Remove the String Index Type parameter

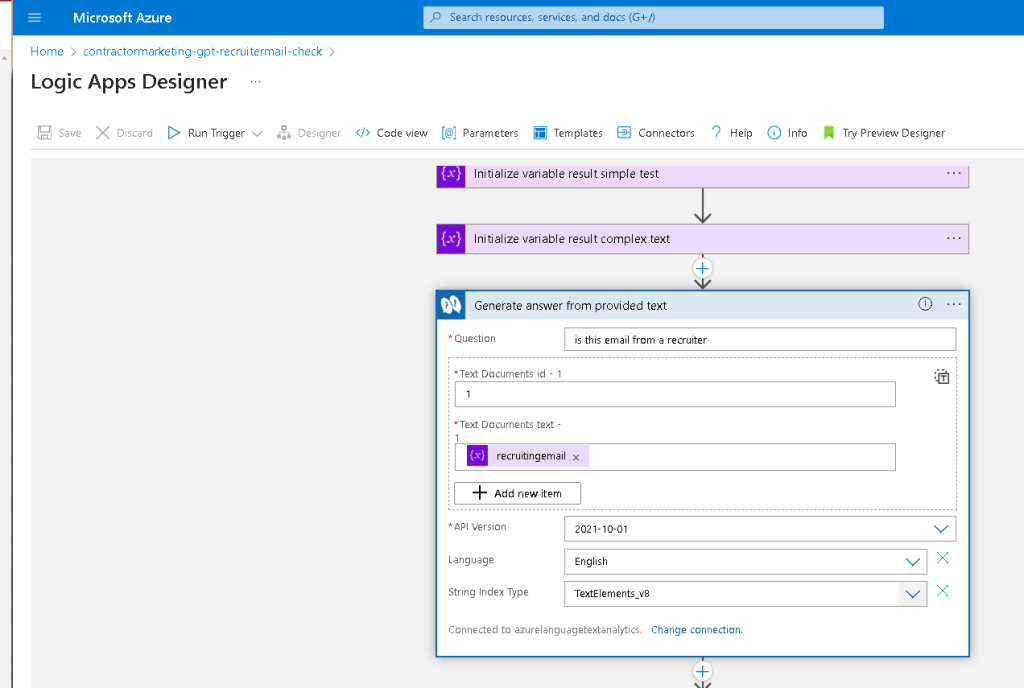point(942,591)
